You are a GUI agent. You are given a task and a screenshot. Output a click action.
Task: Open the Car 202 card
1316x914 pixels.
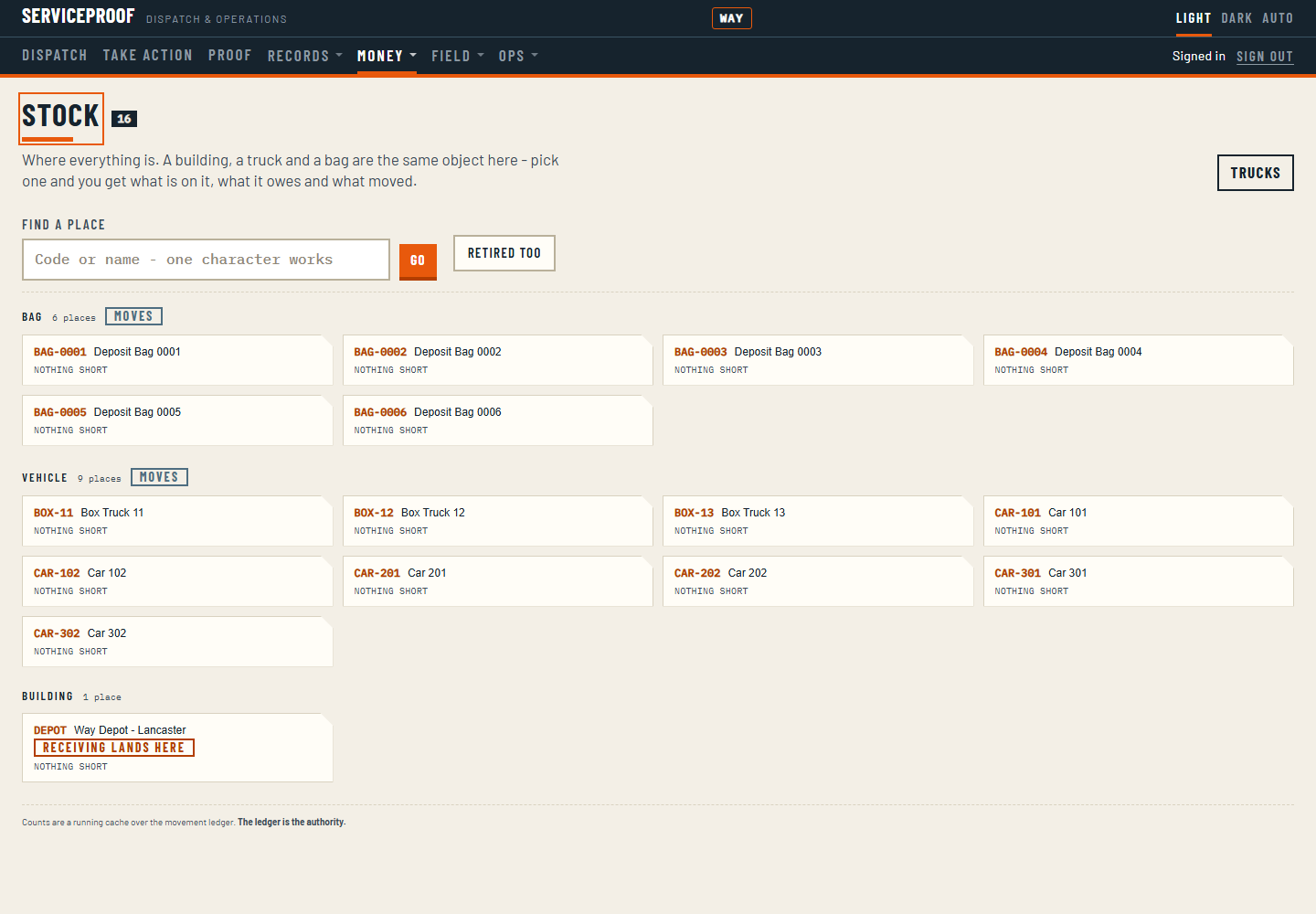click(818, 581)
